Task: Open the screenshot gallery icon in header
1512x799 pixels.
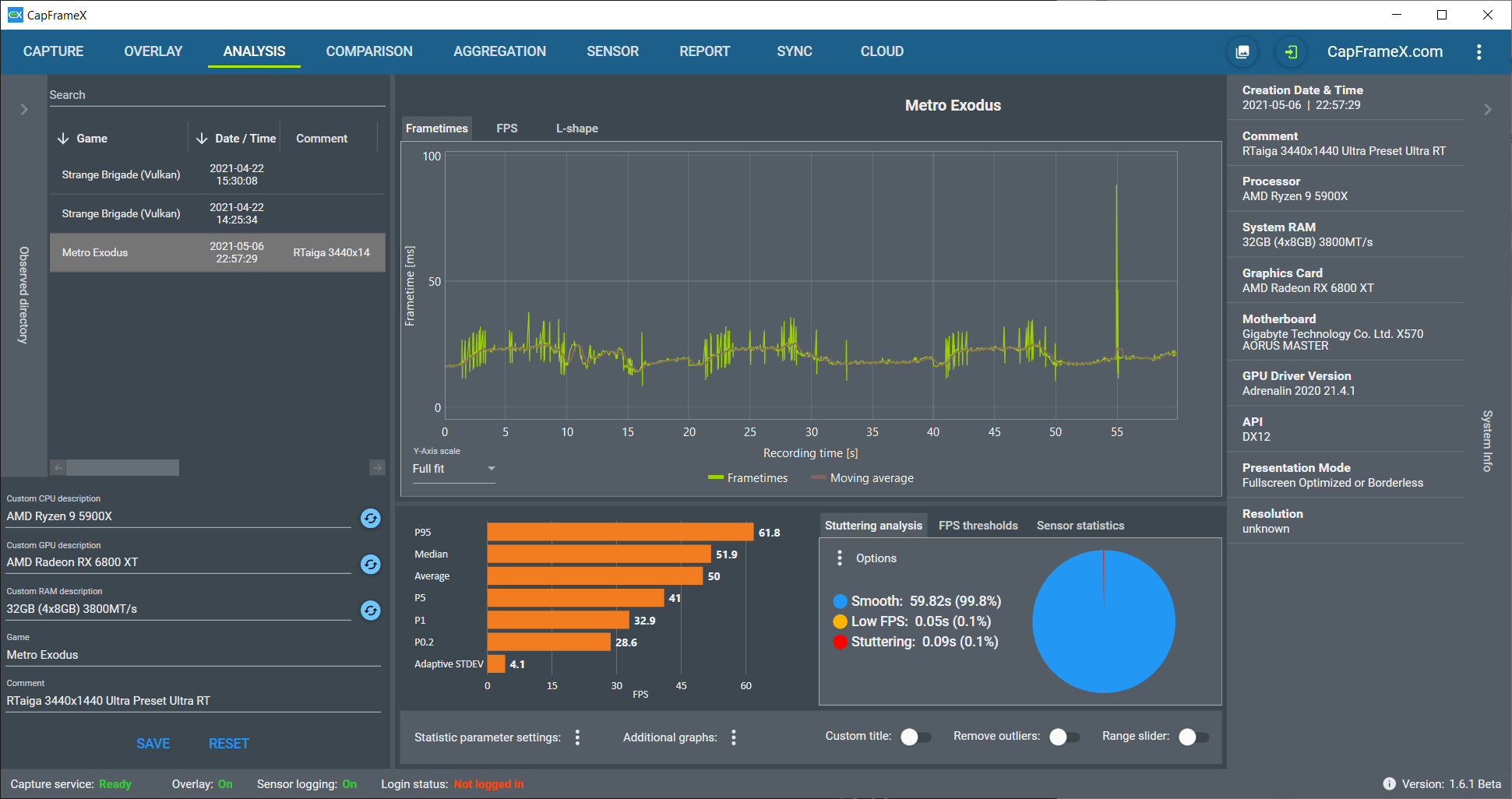Action: pyautogui.click(x=1242, y=51)
